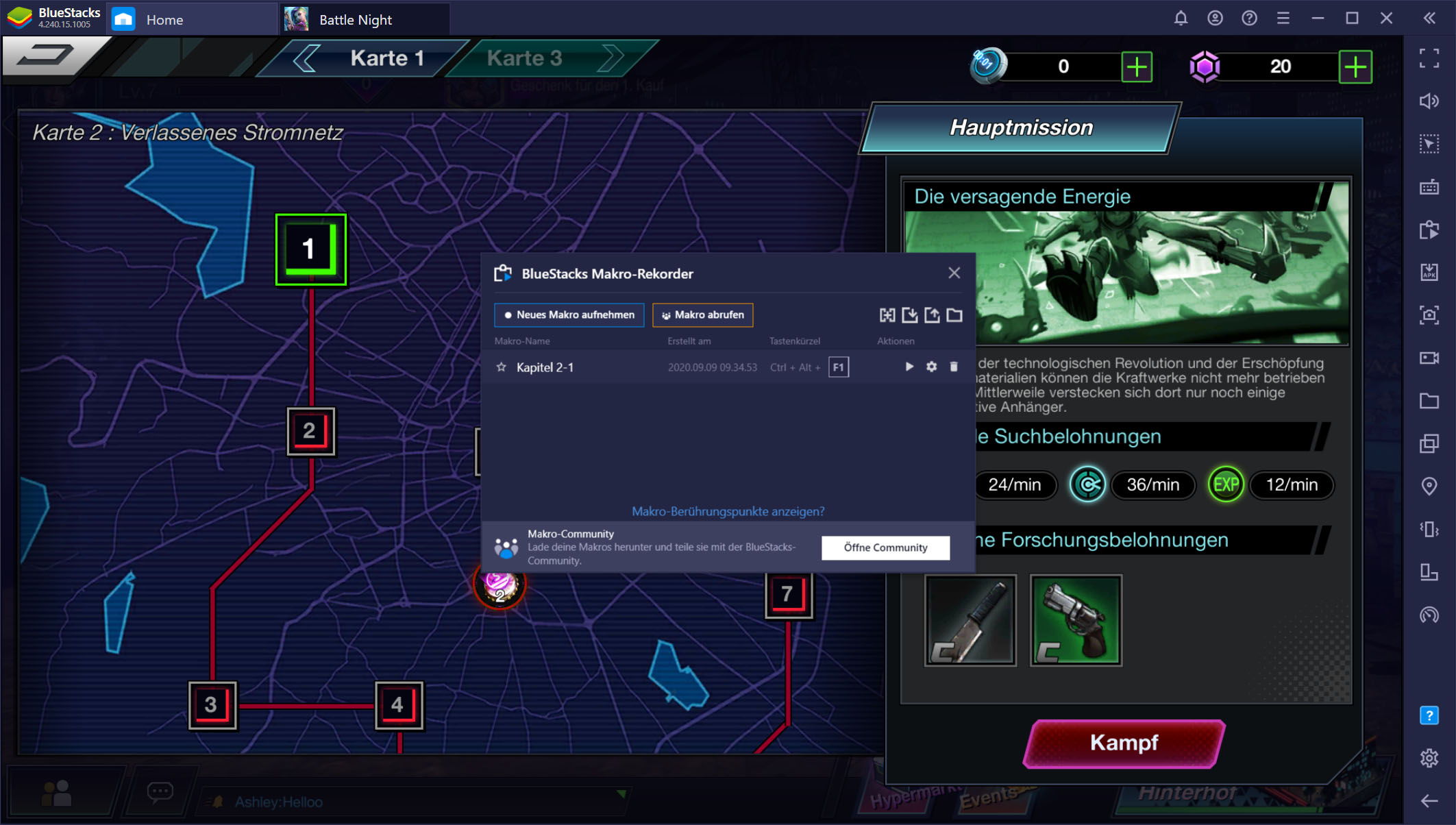Click the EXP reward icon

(1225, 484)
